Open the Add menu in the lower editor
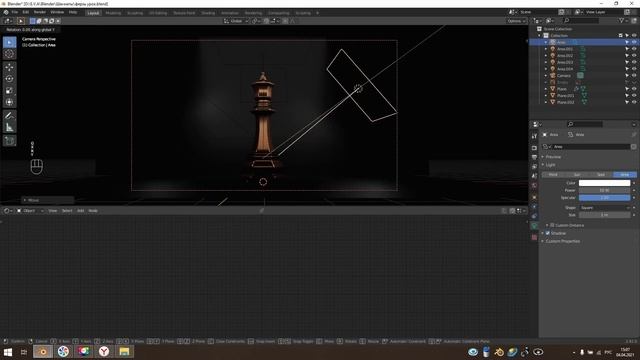The image size is (640, 360). click(80, 211)
